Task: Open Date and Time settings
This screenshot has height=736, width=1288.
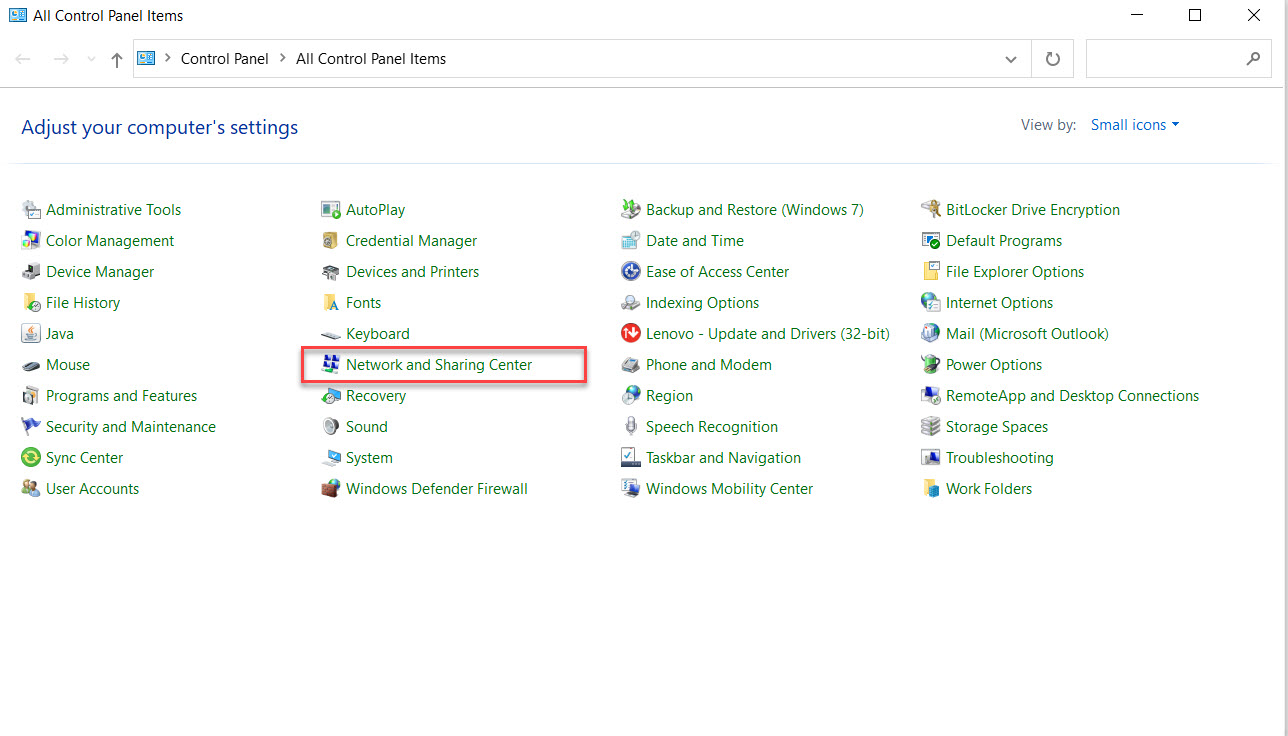Action: coord(694,240)
